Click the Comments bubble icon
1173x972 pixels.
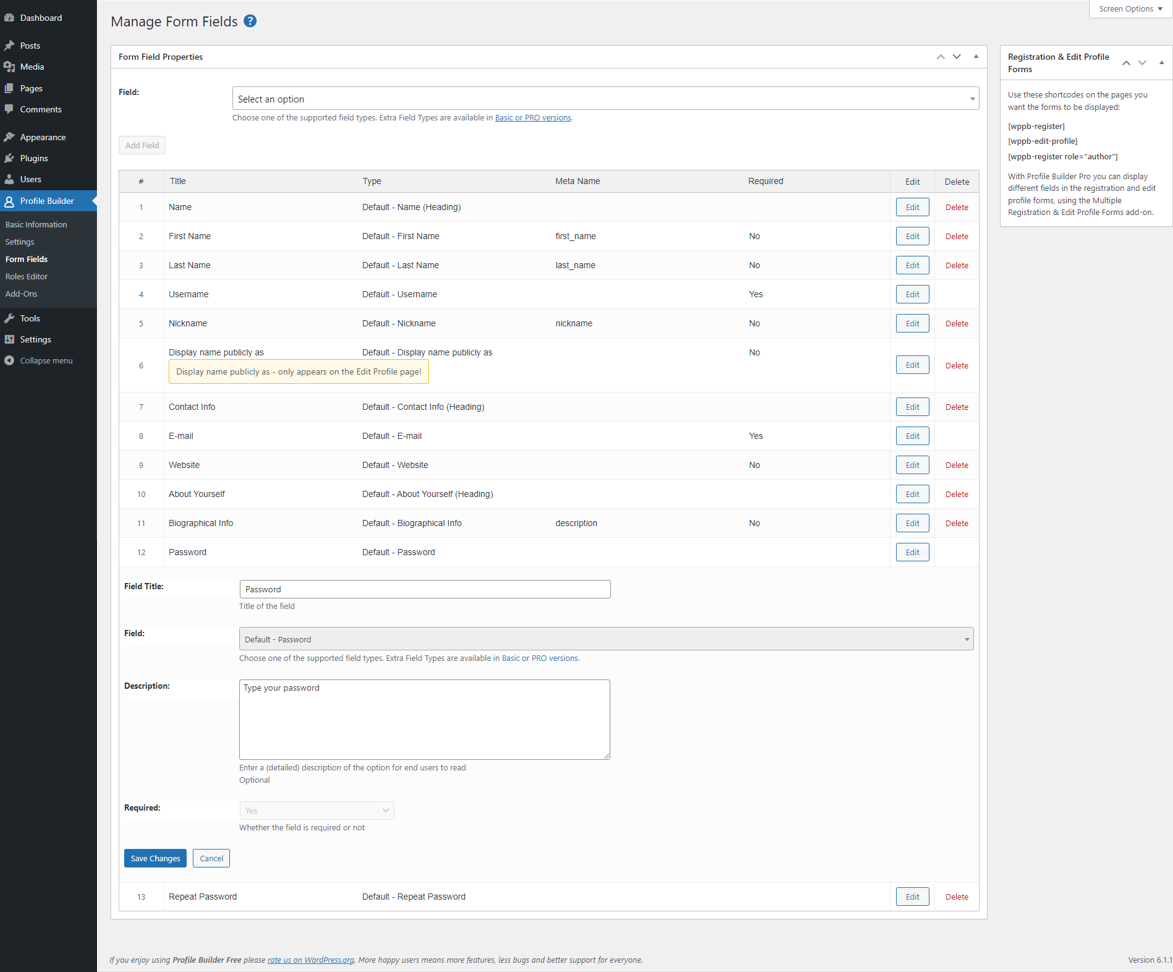click(9, 109)
